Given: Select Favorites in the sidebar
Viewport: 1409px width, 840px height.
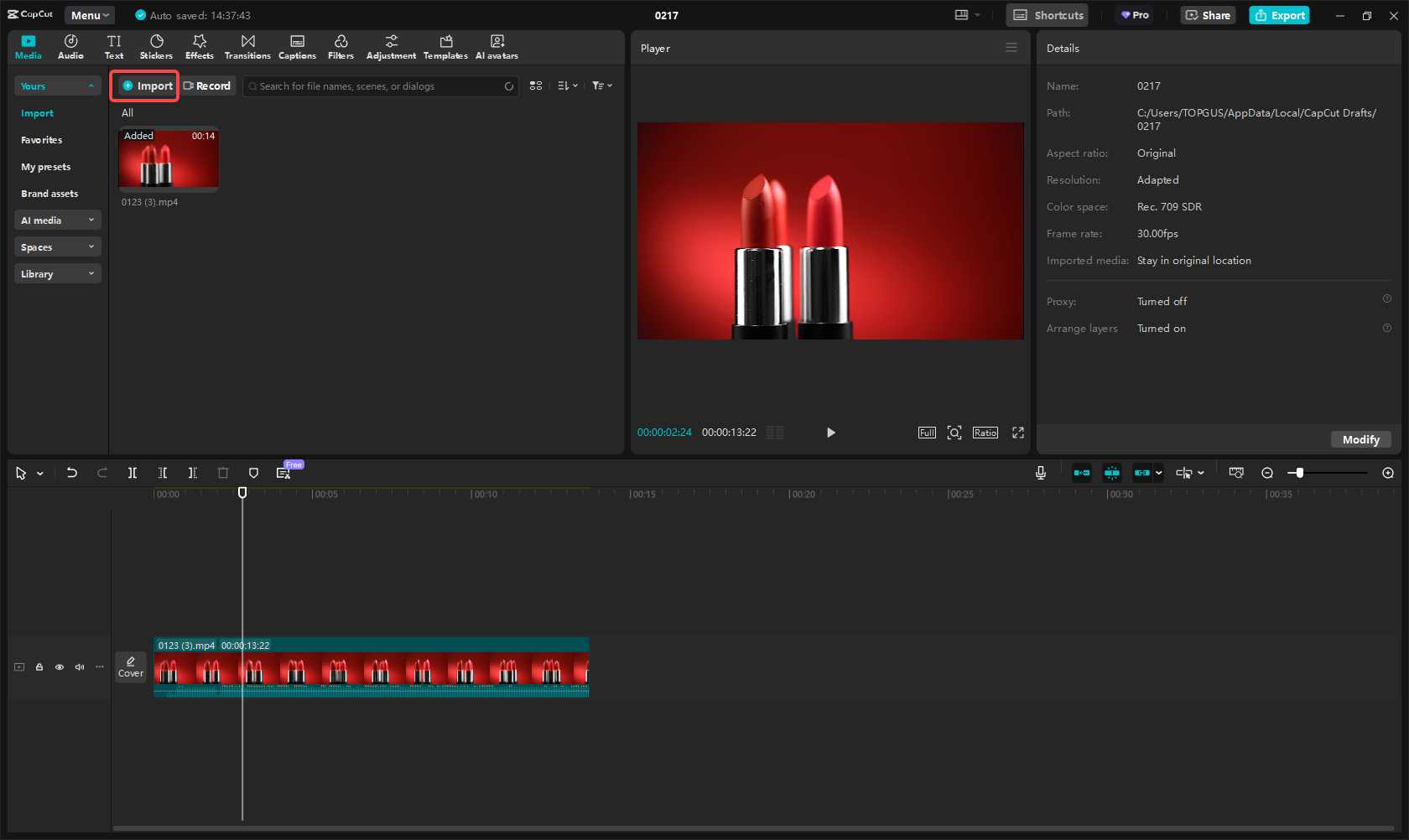Looking at the screenshot, I should 42,140.
